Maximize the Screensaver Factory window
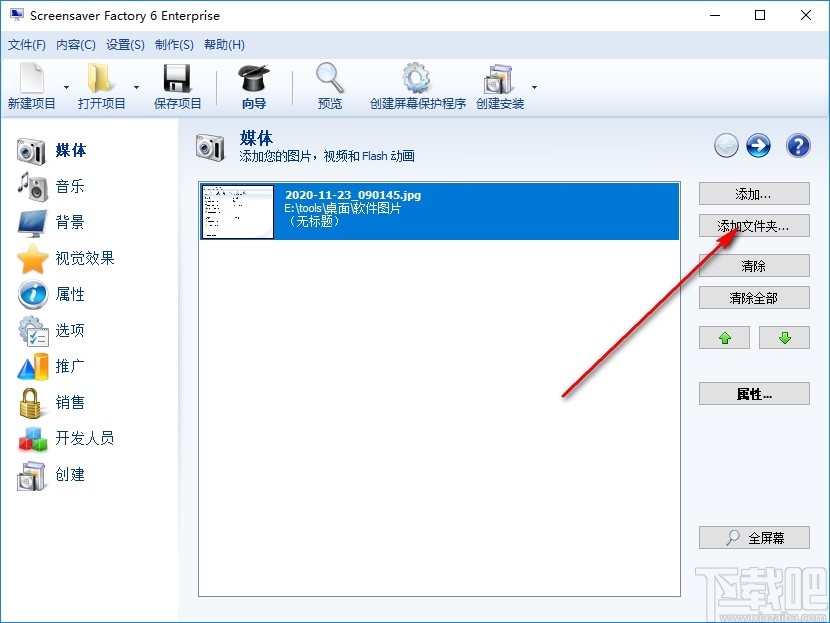This screenshot has height=623, width=830. [760, 15]
